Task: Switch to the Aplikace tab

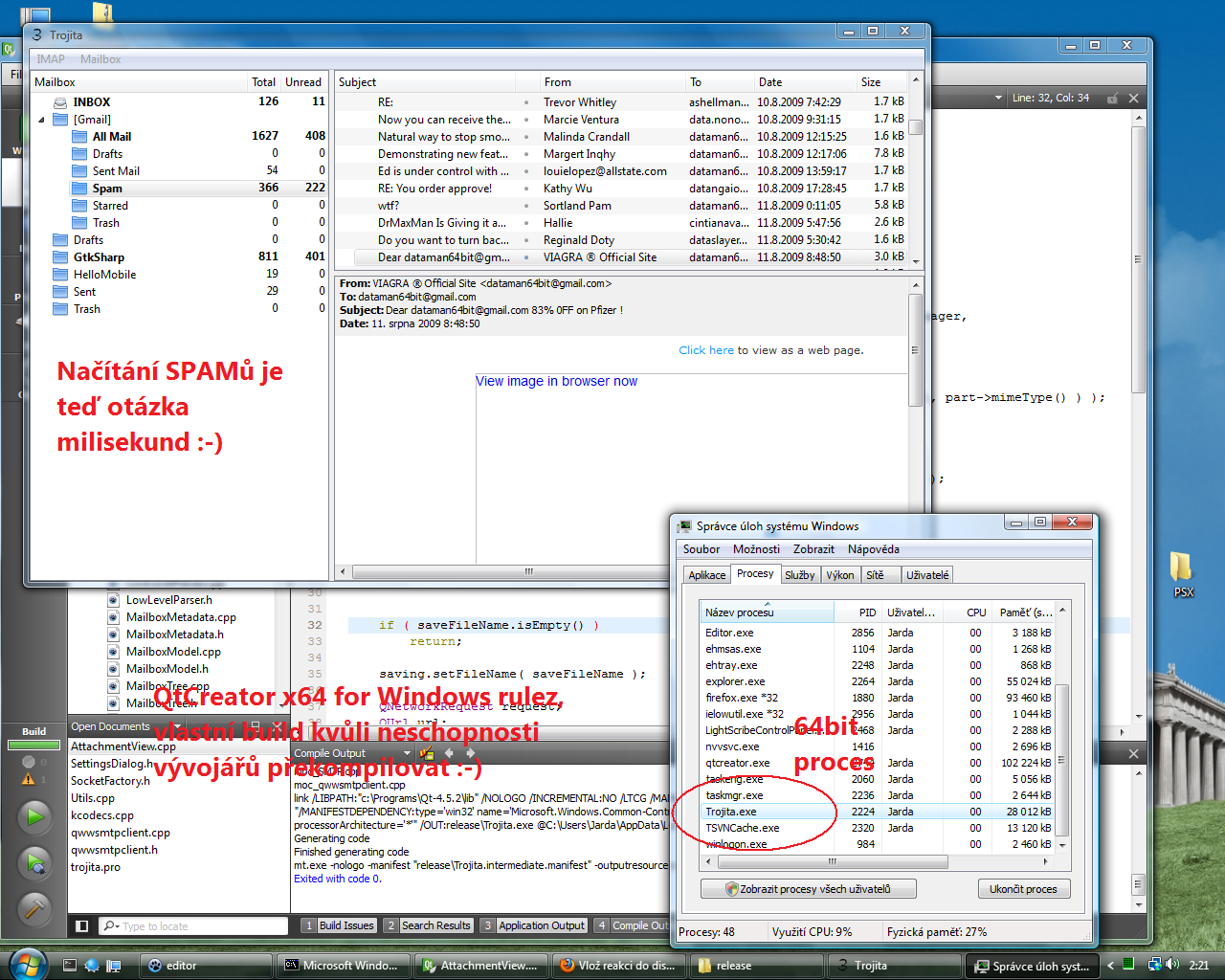Action: 707,575
